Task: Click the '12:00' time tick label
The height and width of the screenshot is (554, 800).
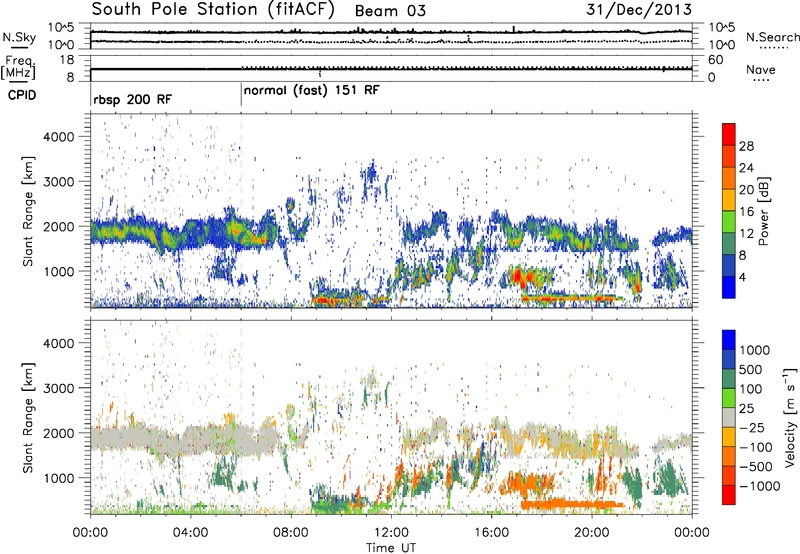Action: coord(391,533)
